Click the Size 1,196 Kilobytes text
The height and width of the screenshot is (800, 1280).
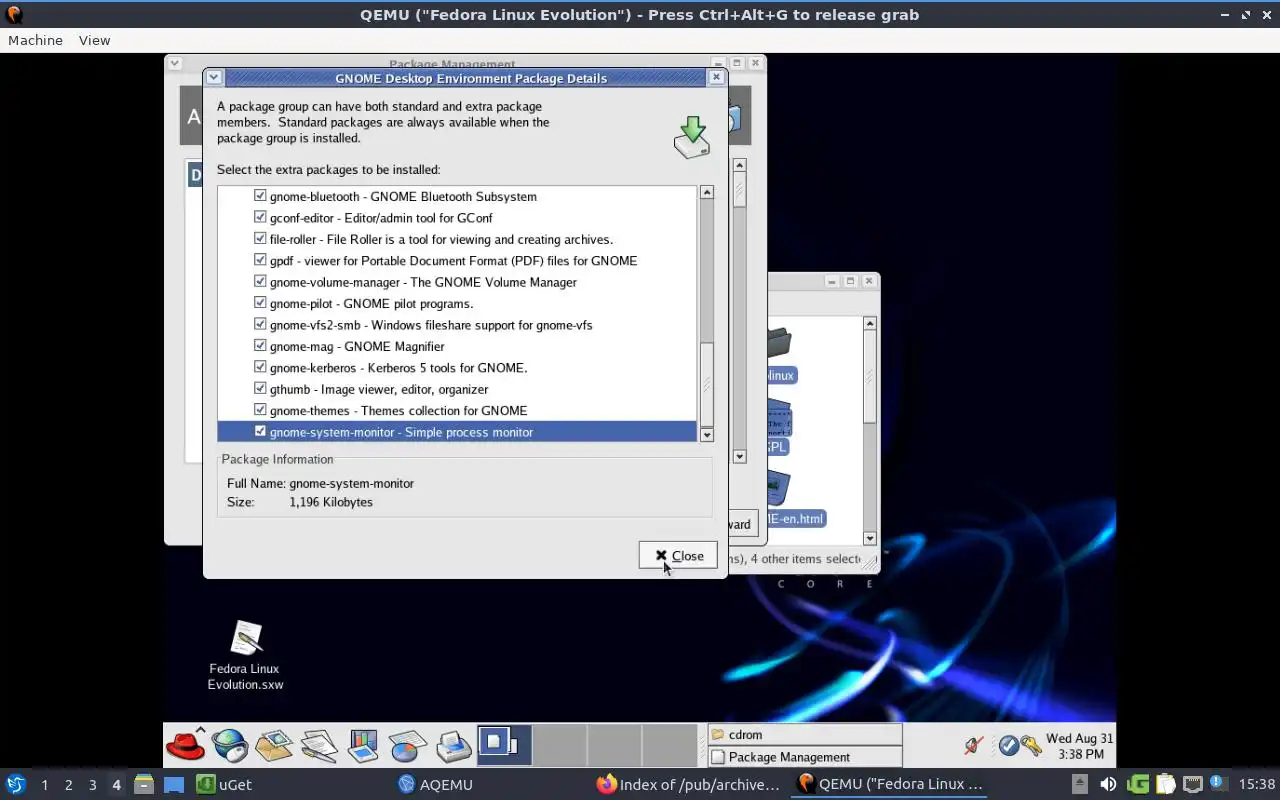[300, 502]
